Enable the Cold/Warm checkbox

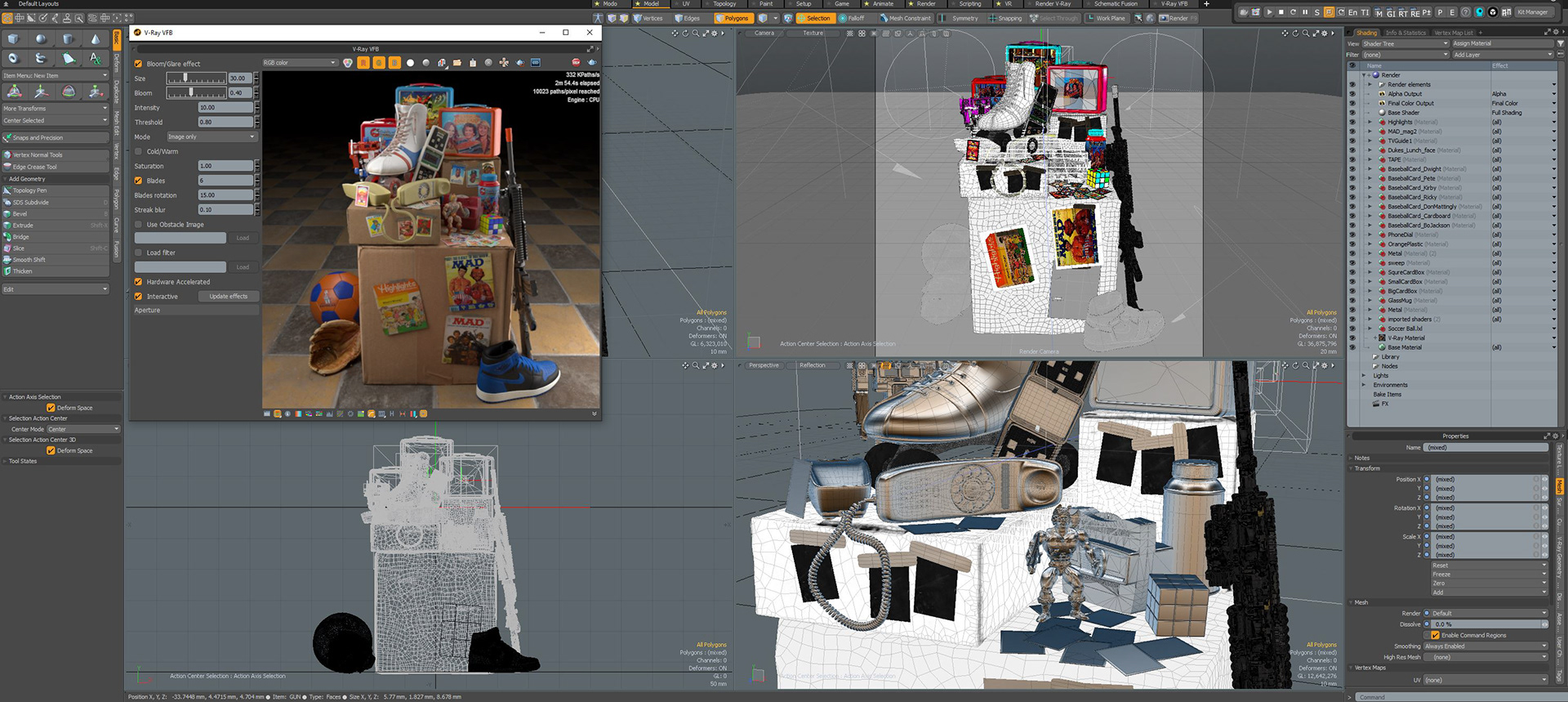(x=138, y=151)
